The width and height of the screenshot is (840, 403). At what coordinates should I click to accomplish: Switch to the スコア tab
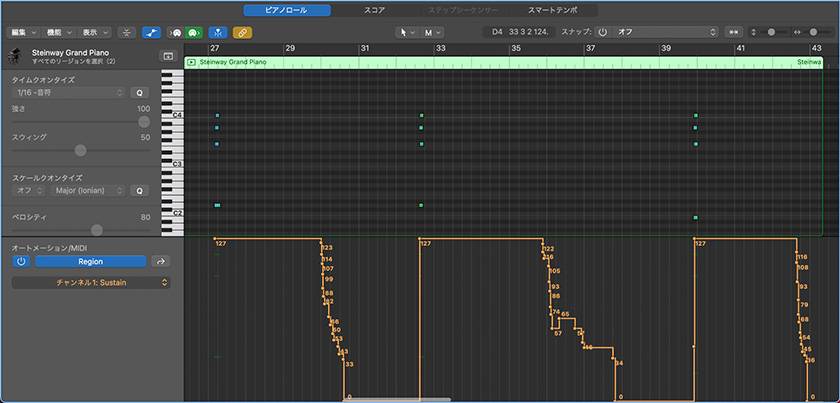(374, 9)
